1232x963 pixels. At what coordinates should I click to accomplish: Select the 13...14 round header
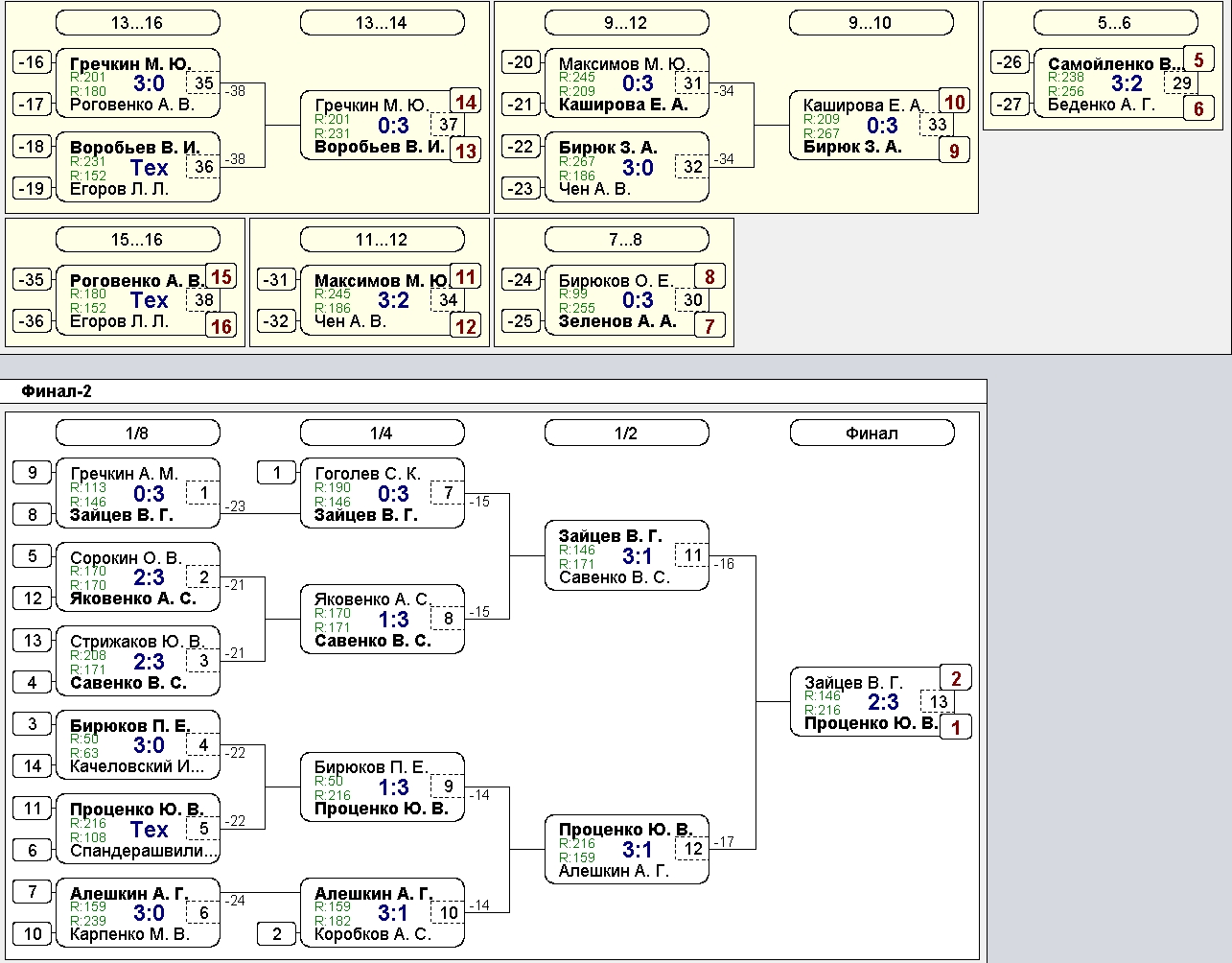pyautogui.click(x=382, y=23)
